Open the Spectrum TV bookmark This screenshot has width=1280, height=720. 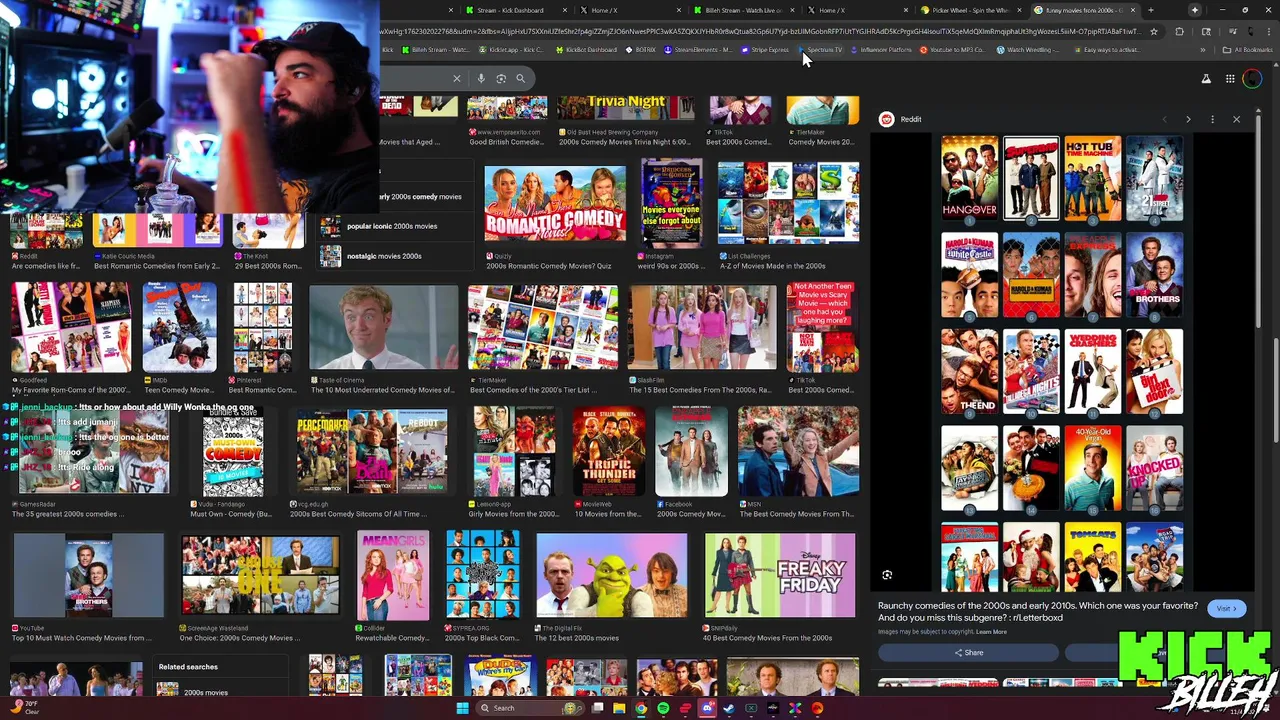tap(820, 49)
